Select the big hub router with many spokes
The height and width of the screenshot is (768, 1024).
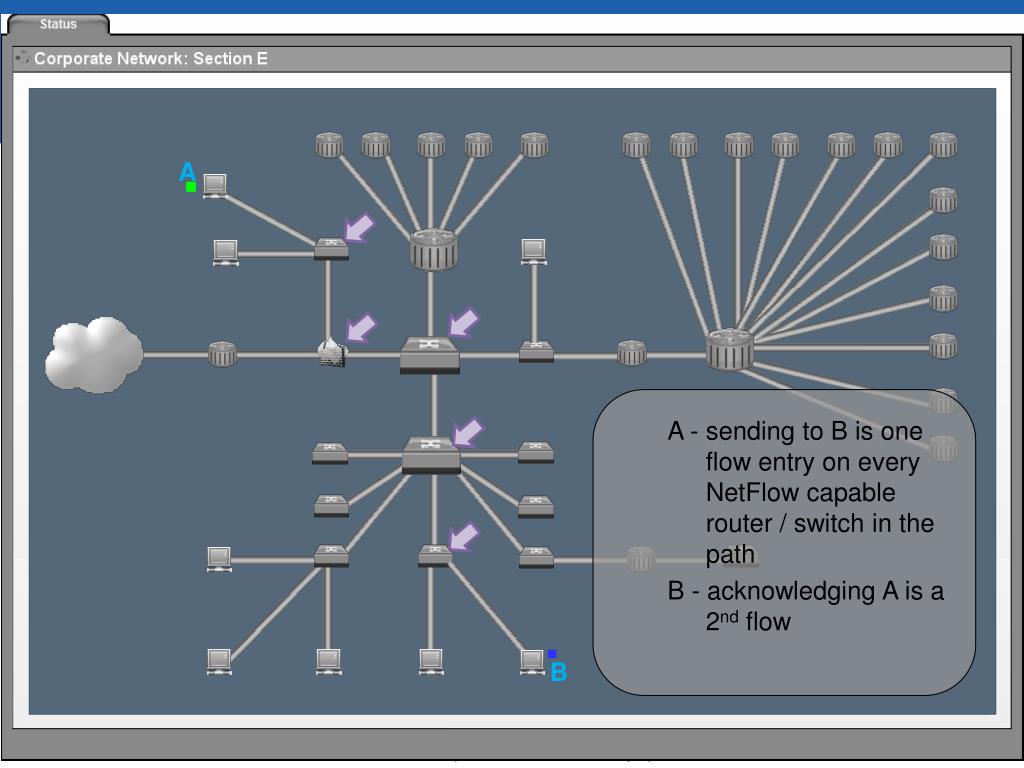point(729,350)
